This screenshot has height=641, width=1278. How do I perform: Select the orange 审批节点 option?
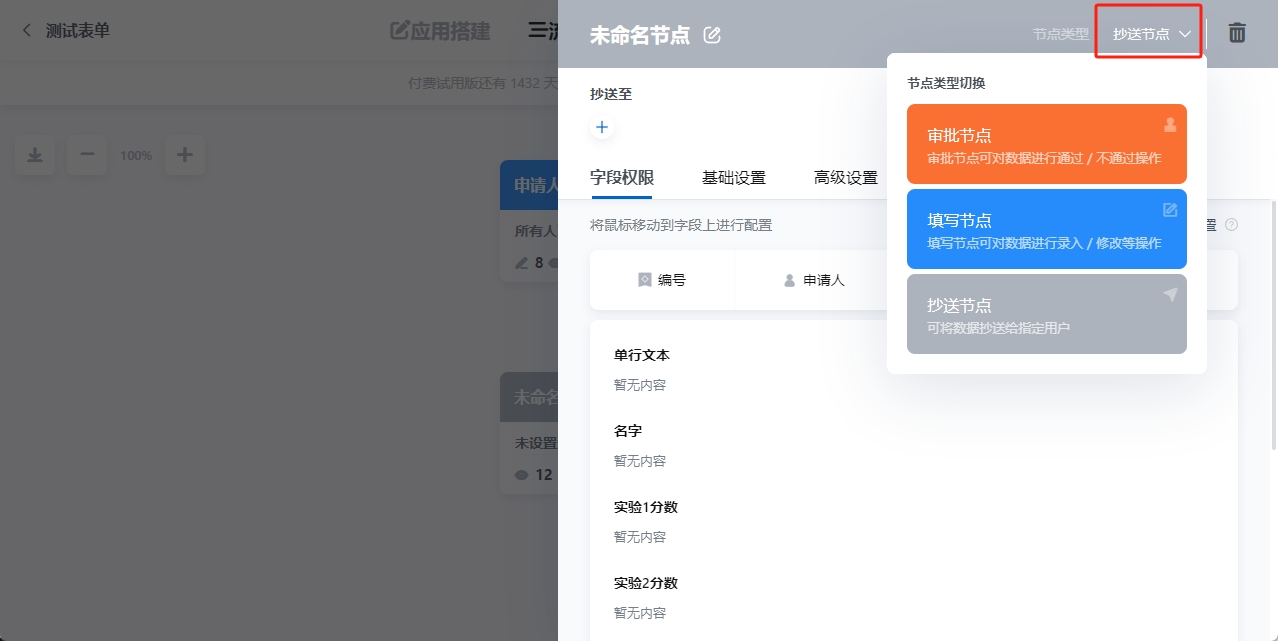1046,144
